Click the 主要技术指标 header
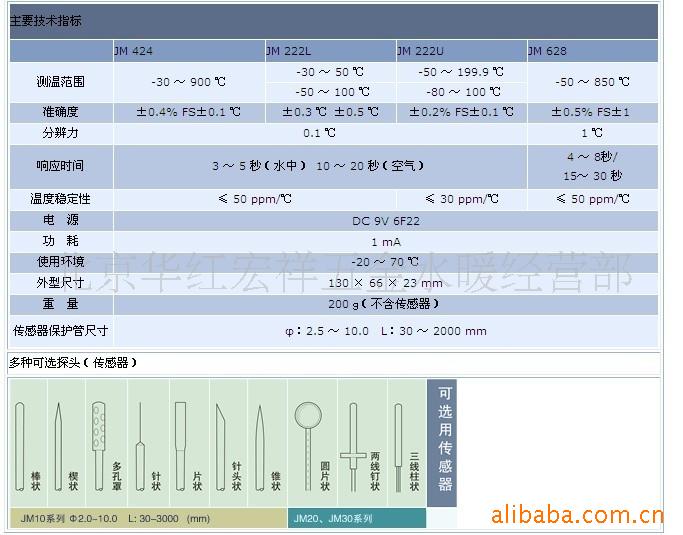 point(46,20)
